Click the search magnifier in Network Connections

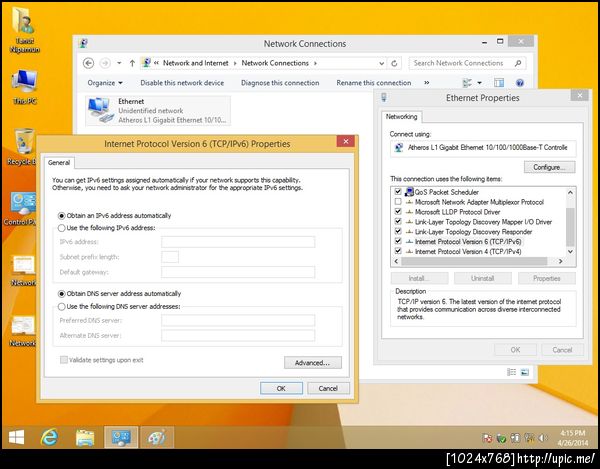coord(518,63)
